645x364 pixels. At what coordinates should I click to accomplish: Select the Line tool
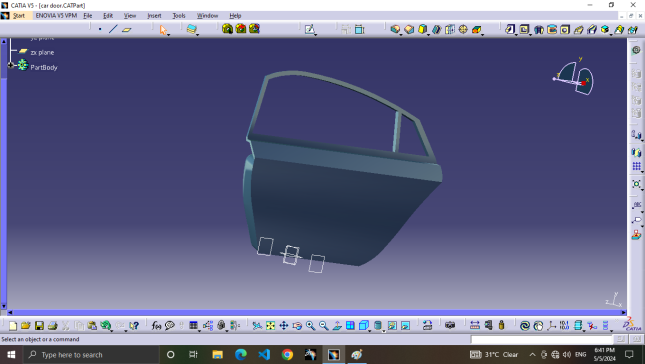(x=113, y=29)
